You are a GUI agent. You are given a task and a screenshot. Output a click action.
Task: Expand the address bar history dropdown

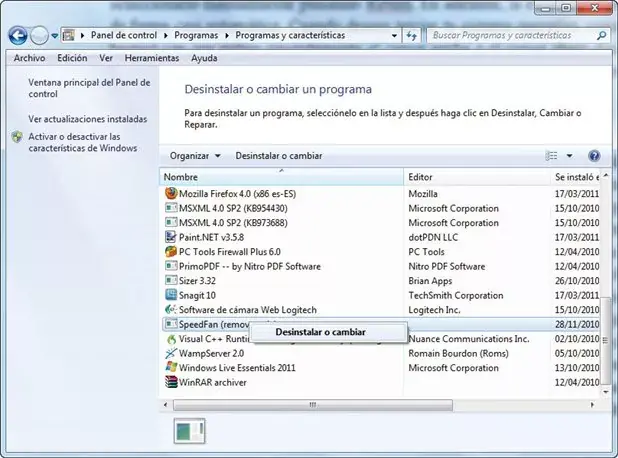(x=394, y=36)
